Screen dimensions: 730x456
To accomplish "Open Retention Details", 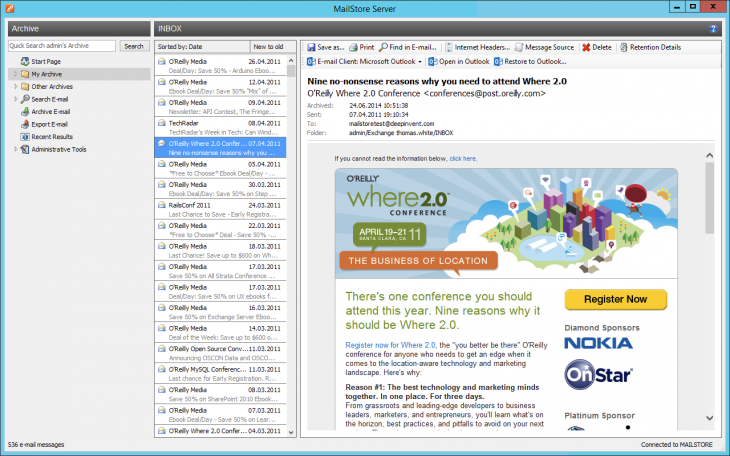I will tap(650, 47).
